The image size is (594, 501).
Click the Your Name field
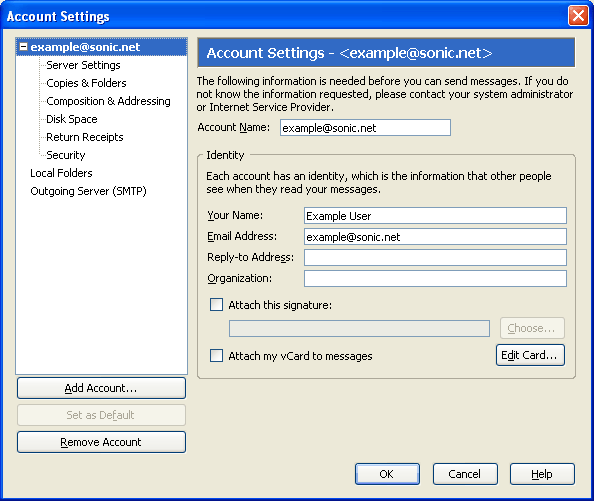(435, 216)
